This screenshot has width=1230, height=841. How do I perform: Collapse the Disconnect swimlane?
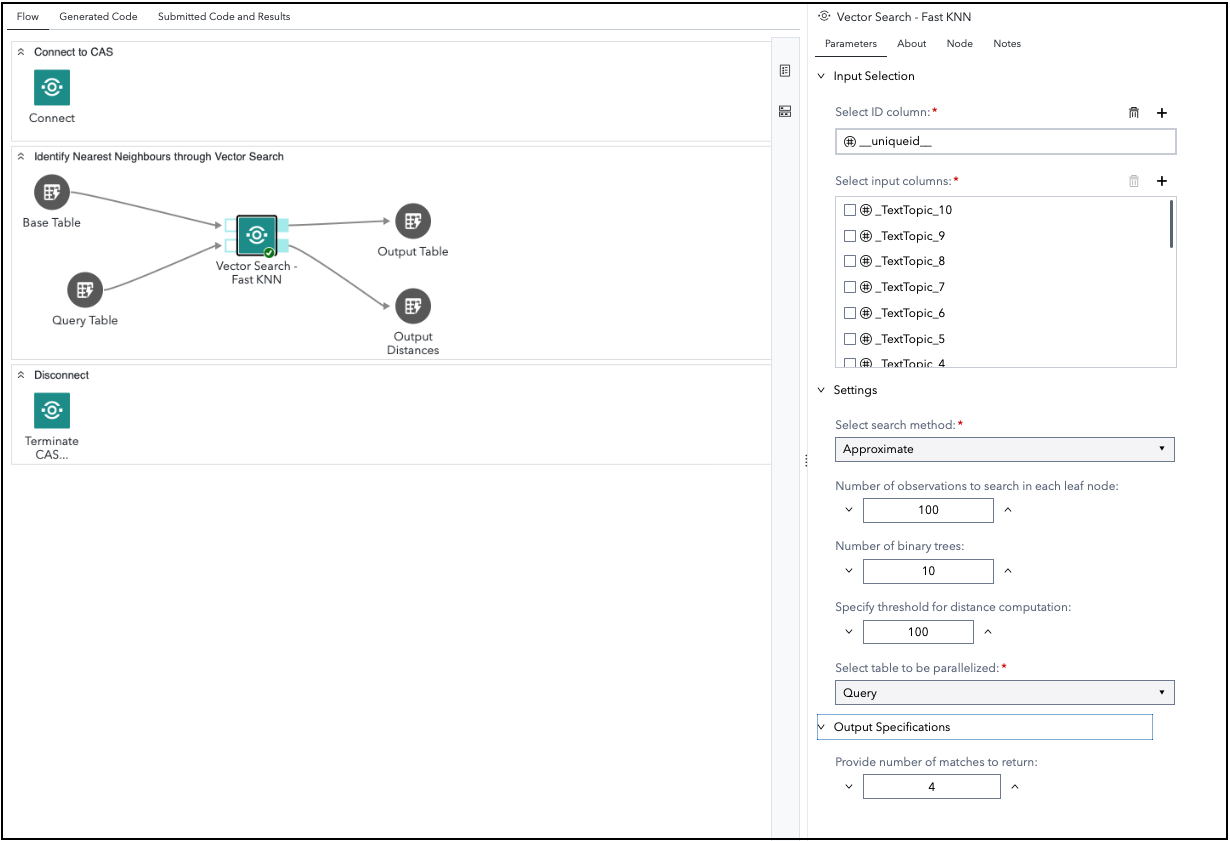pos(21,375)
